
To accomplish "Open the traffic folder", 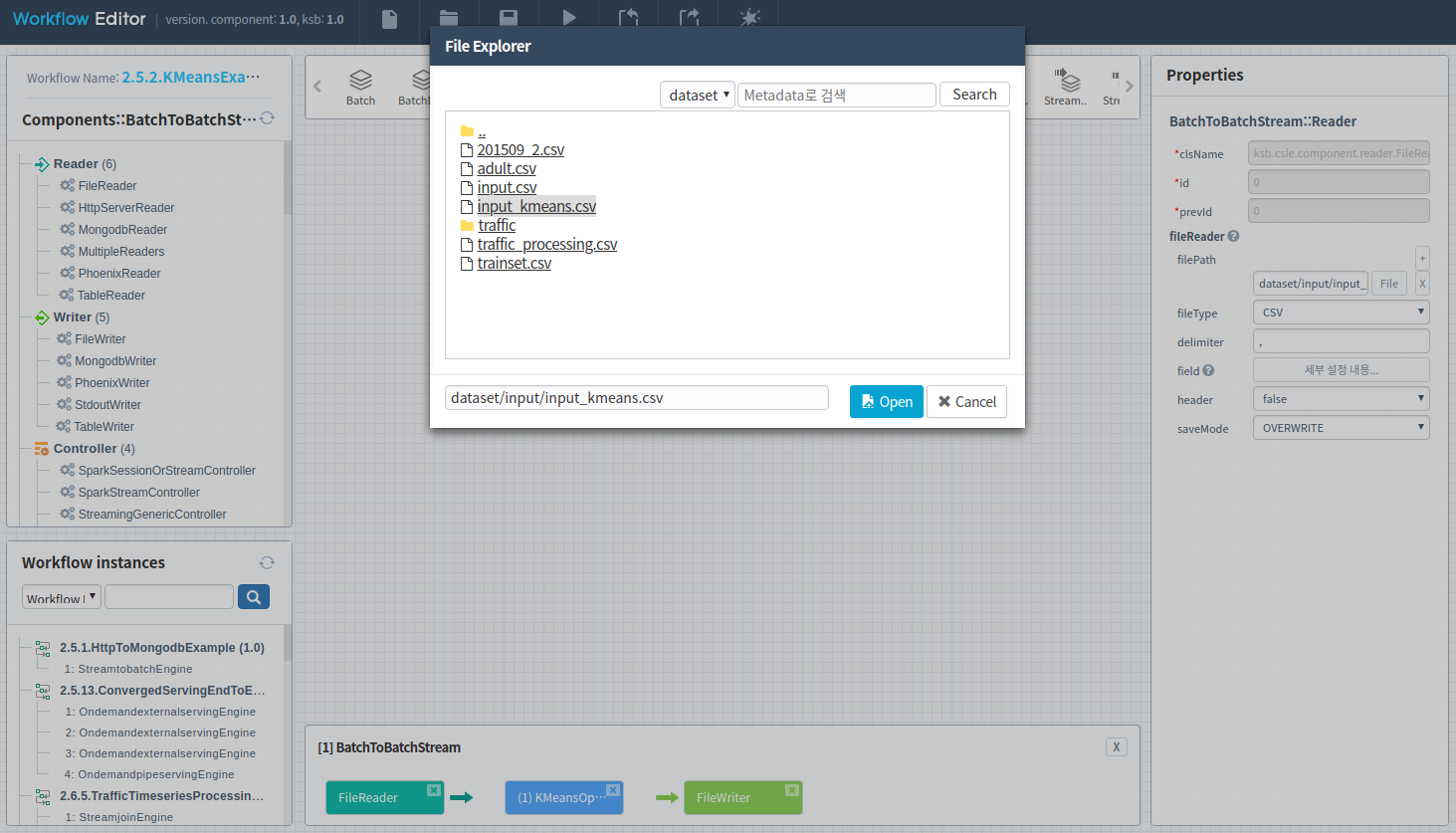I will pos(496,226).
